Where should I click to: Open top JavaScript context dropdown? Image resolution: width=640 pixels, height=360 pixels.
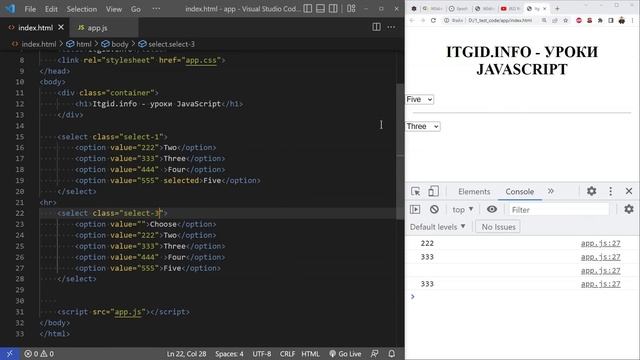[462, 209]
